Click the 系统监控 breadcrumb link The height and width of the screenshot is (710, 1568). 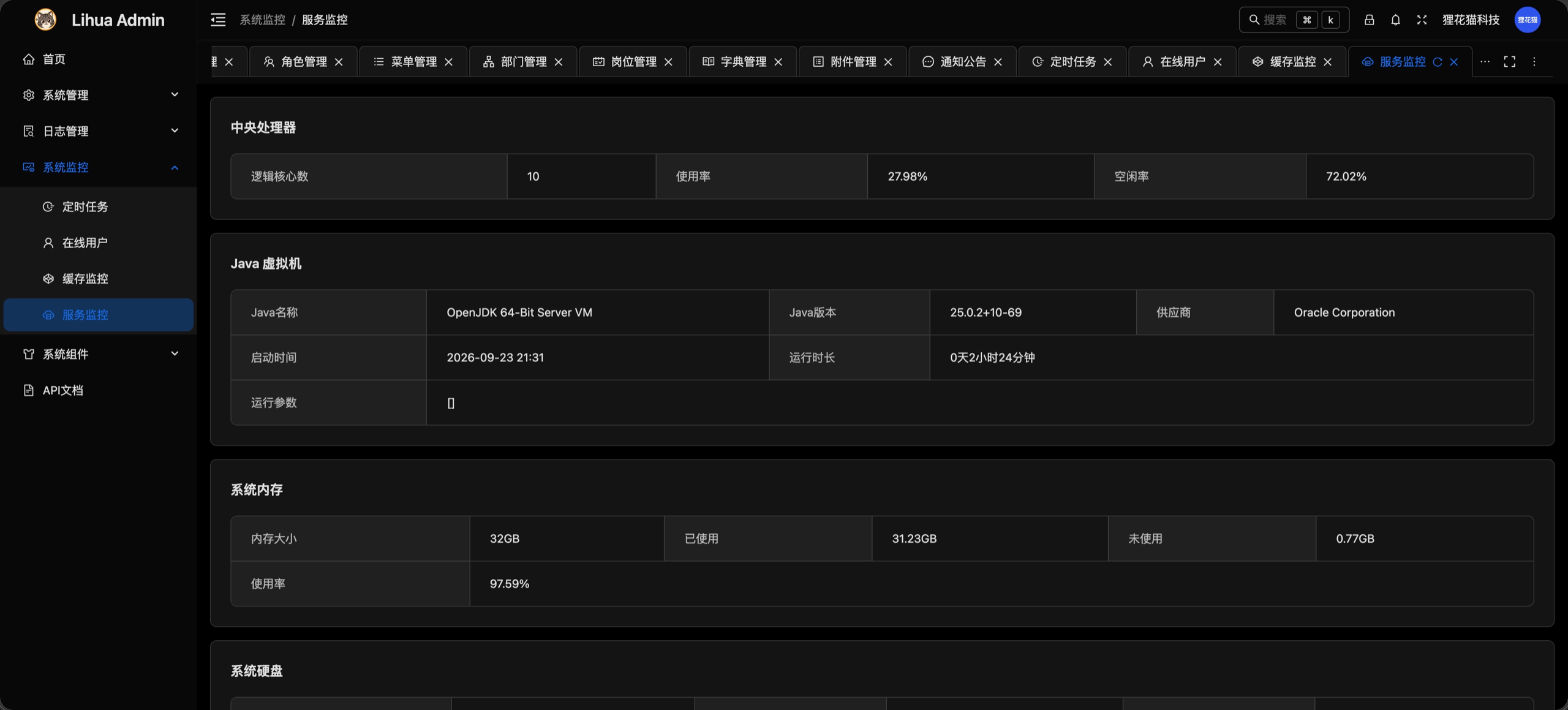[262, 20]
